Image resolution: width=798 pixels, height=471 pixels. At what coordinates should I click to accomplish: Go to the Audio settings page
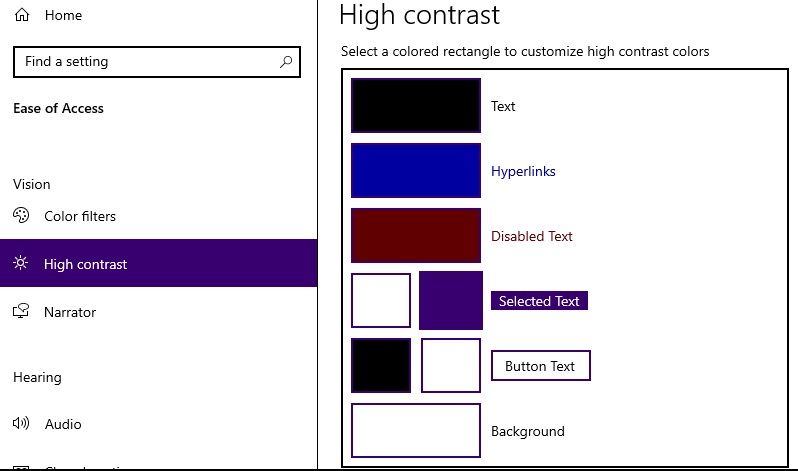[63, 424]
